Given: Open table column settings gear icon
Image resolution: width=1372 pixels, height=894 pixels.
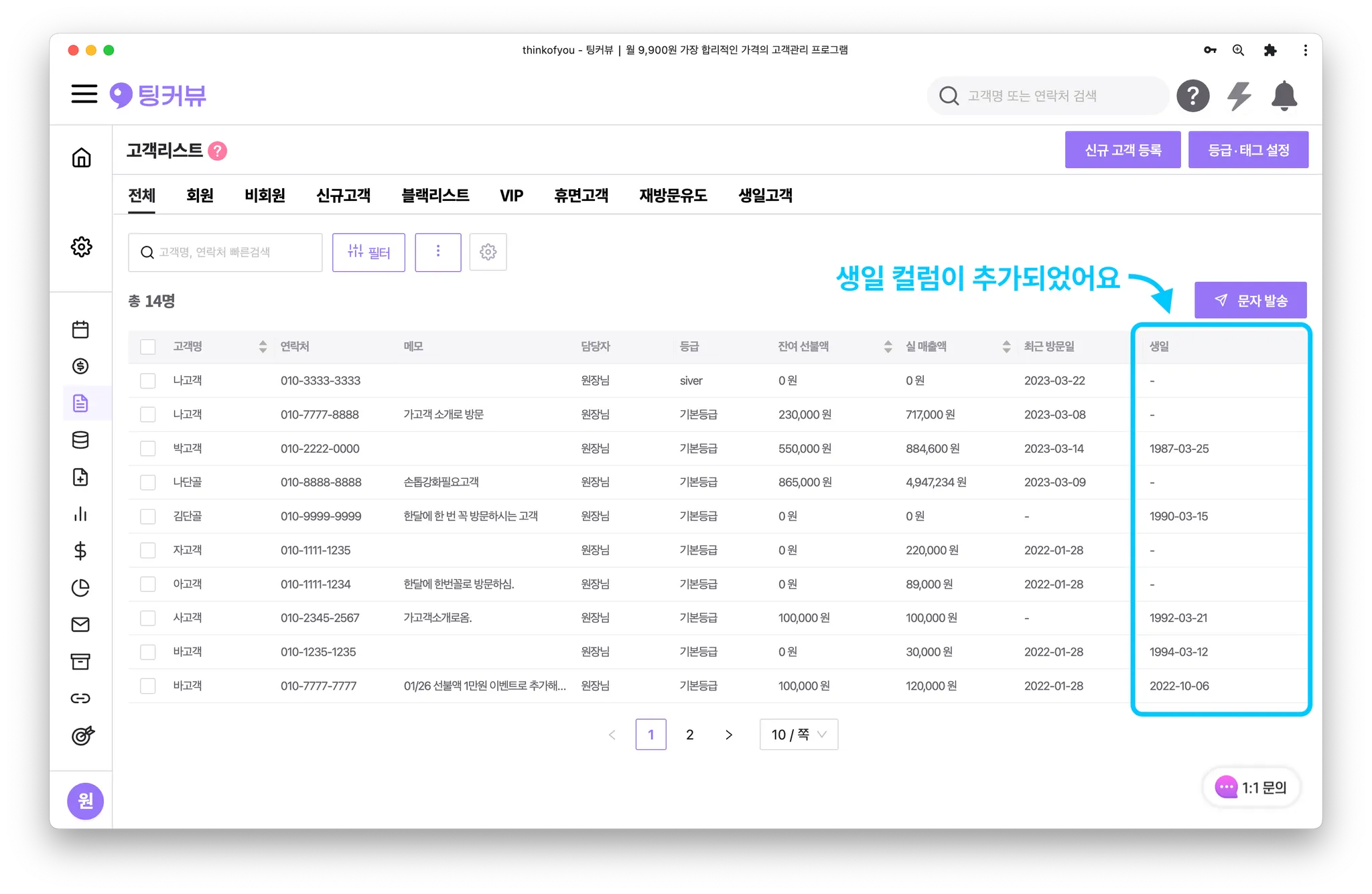Looking at the screenshot, I should (488, 252).
